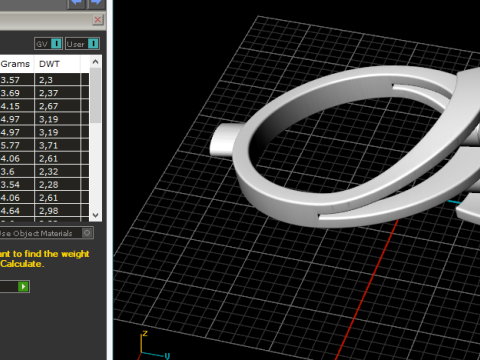Screen dimensions: 480x360
Task: Select the 2,3 DWT cell
Action: [x=57, y=80]
